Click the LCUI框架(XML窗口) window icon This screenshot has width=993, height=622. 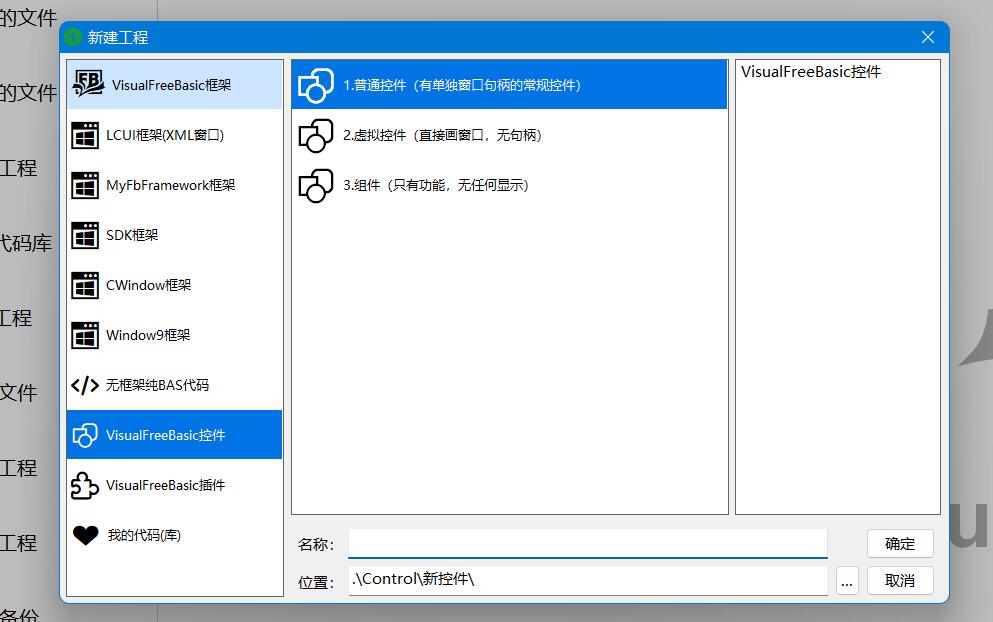85,135
